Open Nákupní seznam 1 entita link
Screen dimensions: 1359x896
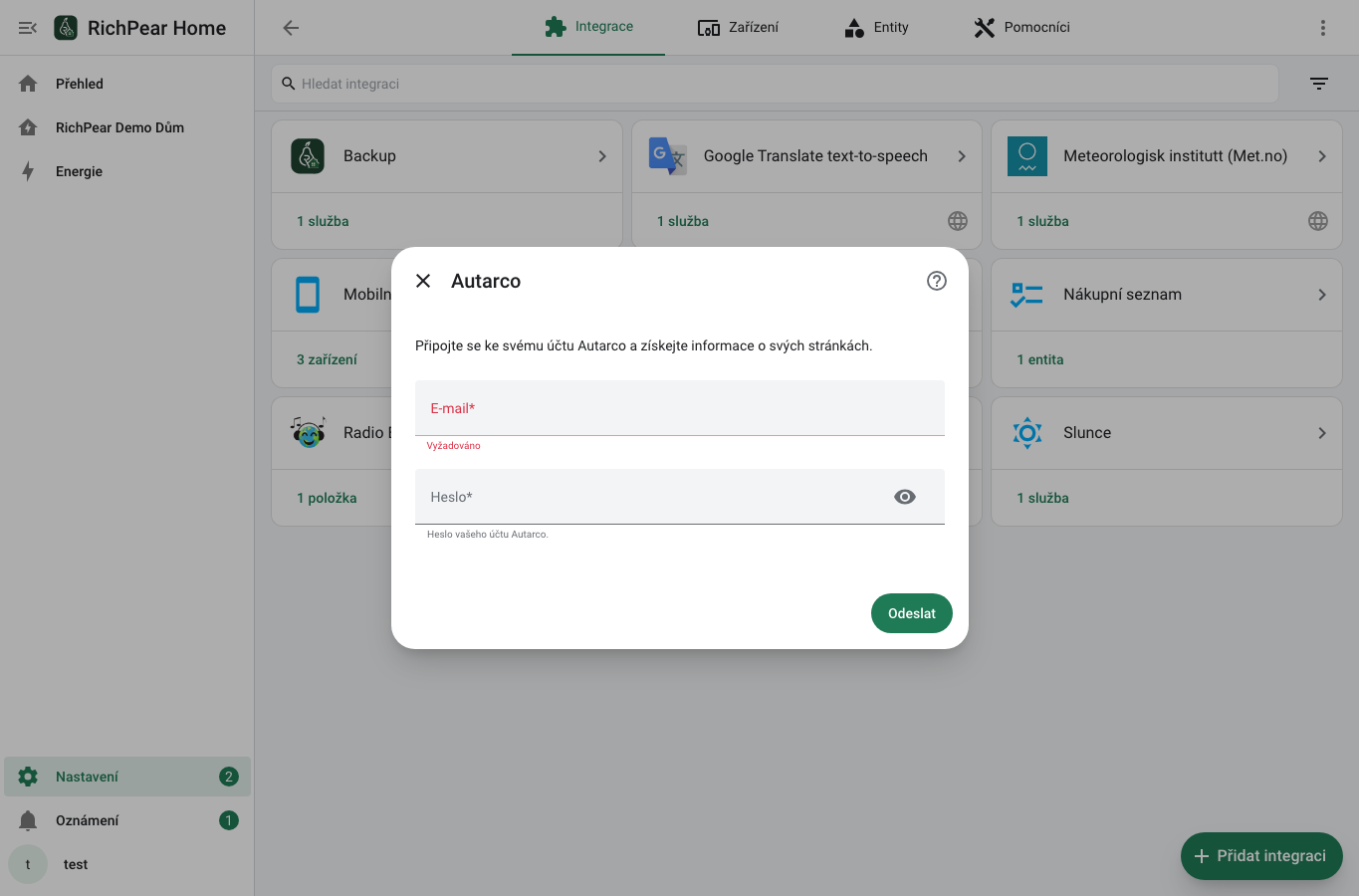coord(1040,359)
